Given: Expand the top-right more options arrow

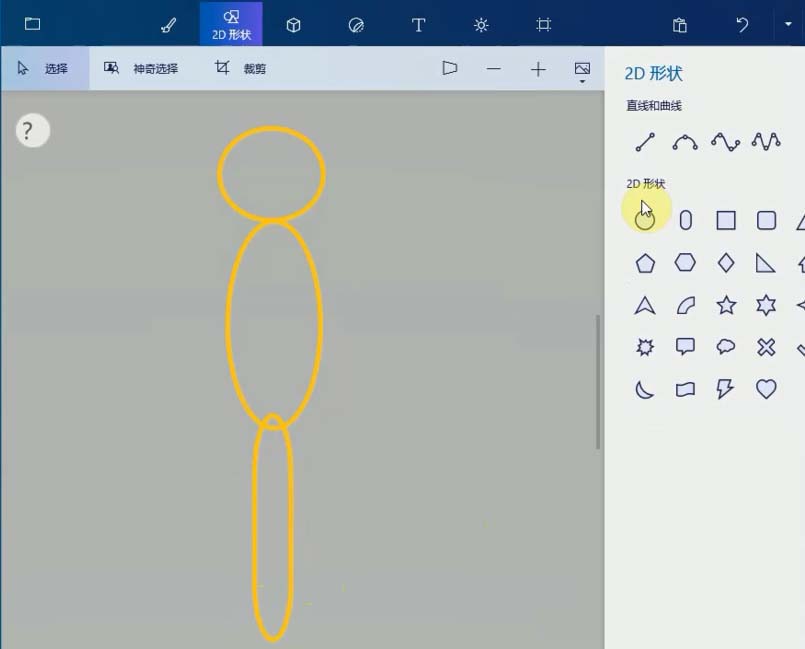Looking at the screenshot, I should 788,24.
